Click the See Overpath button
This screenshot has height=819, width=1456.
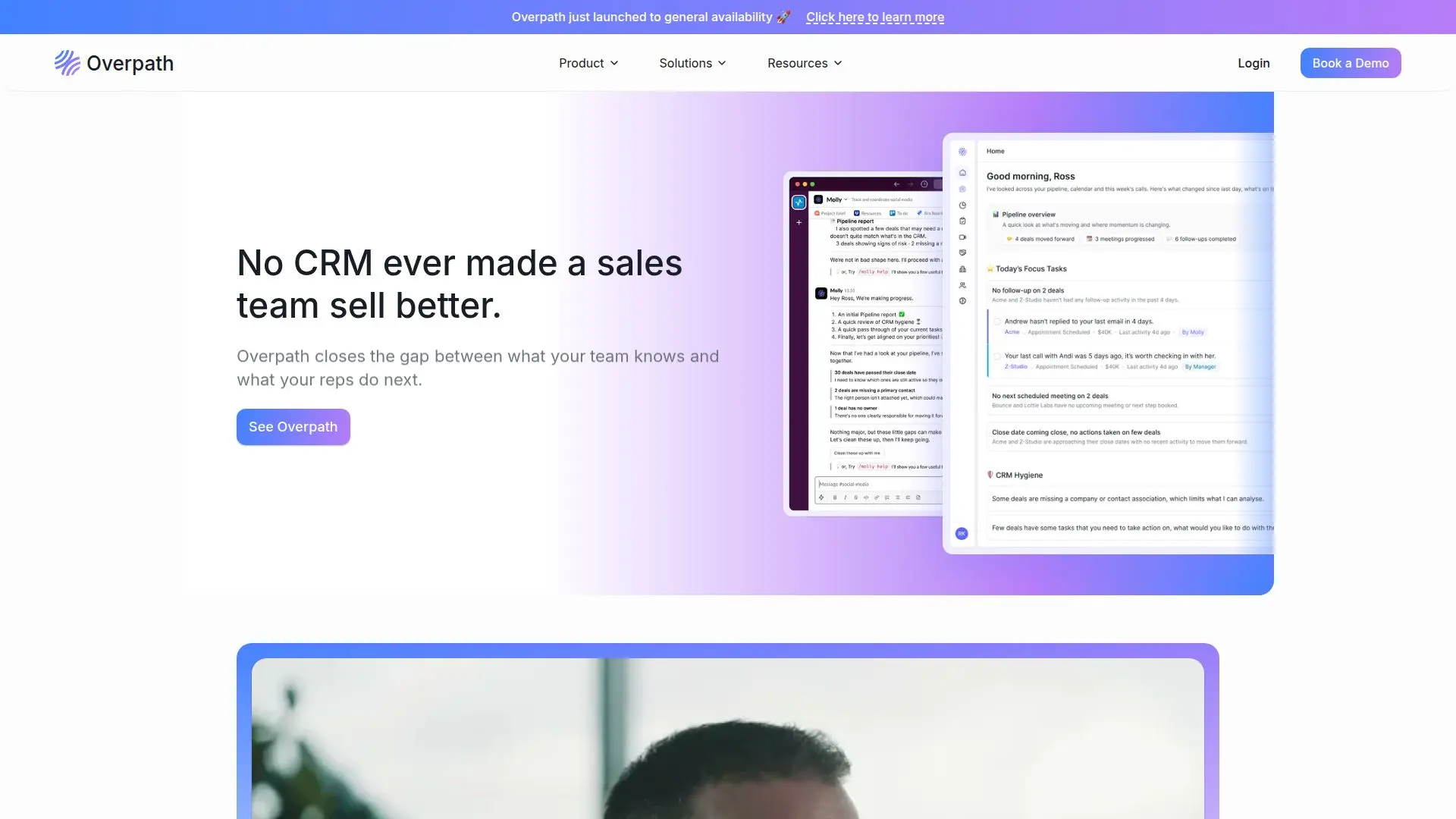(x=293, y=427)
